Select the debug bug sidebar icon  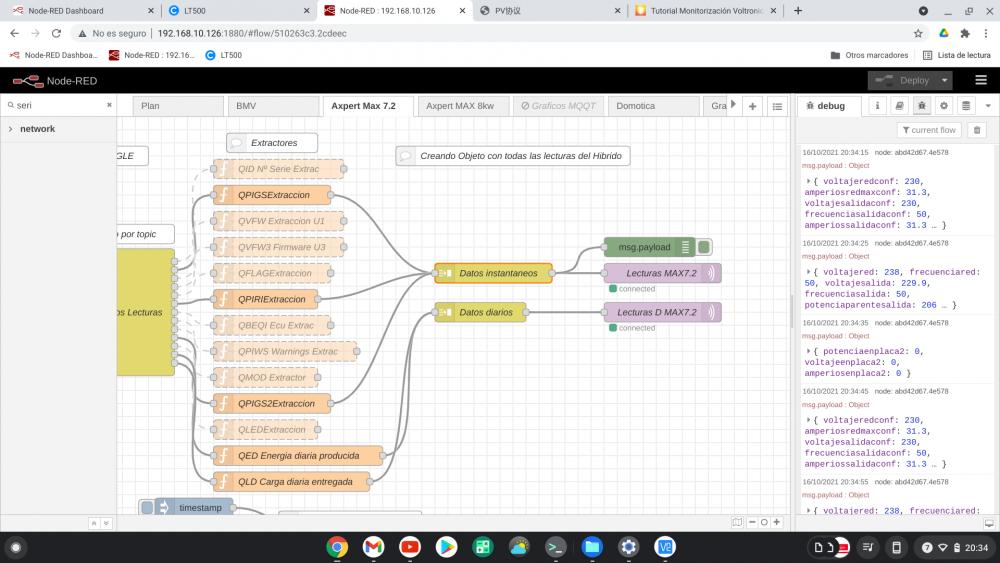tap(922, 106)
